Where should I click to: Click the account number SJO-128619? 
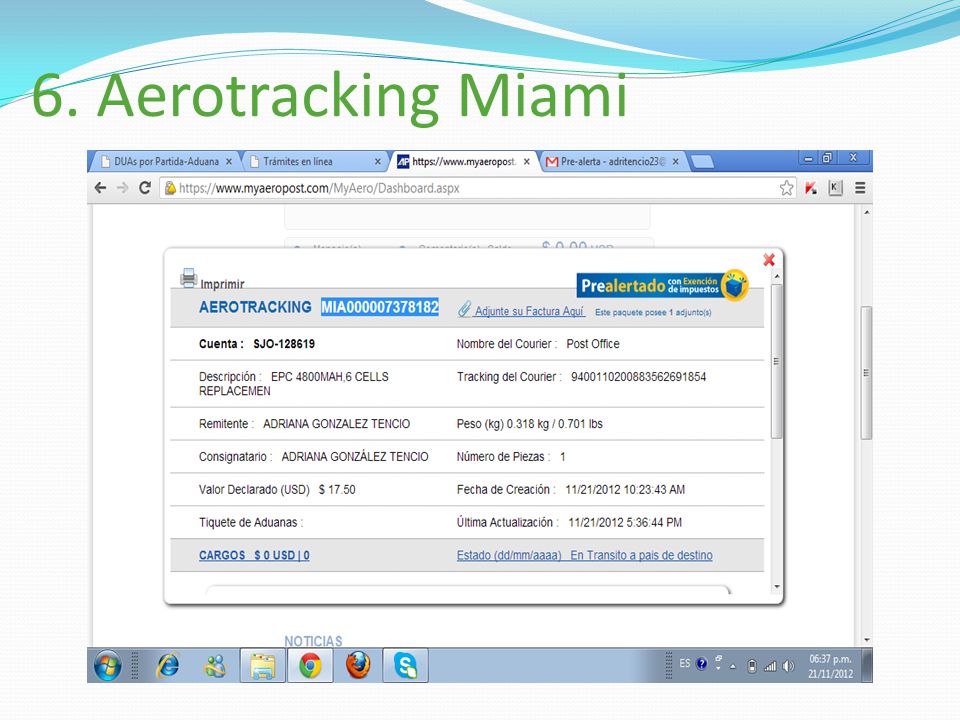(284, 344)
